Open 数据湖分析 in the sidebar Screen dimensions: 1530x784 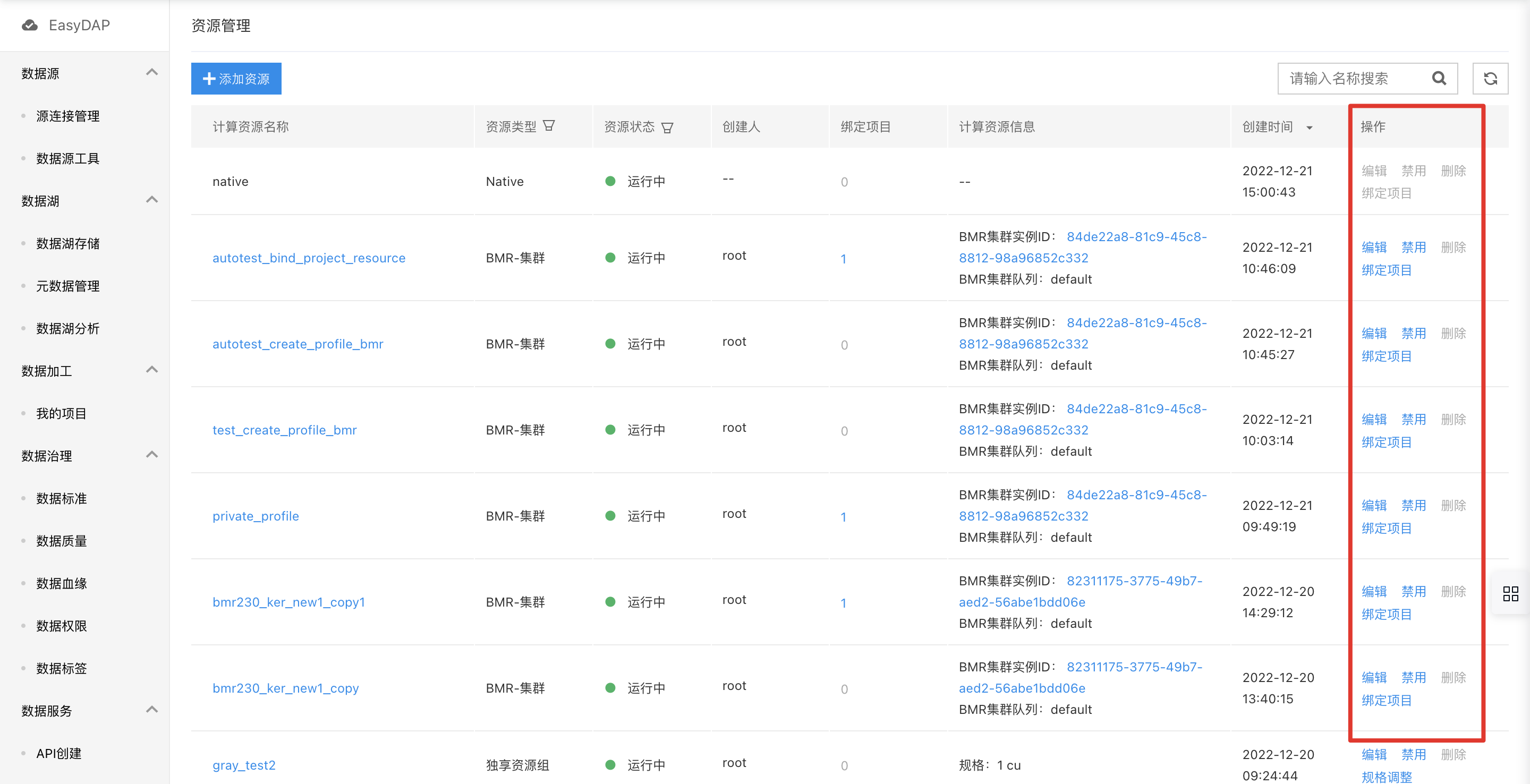point(67,328)
